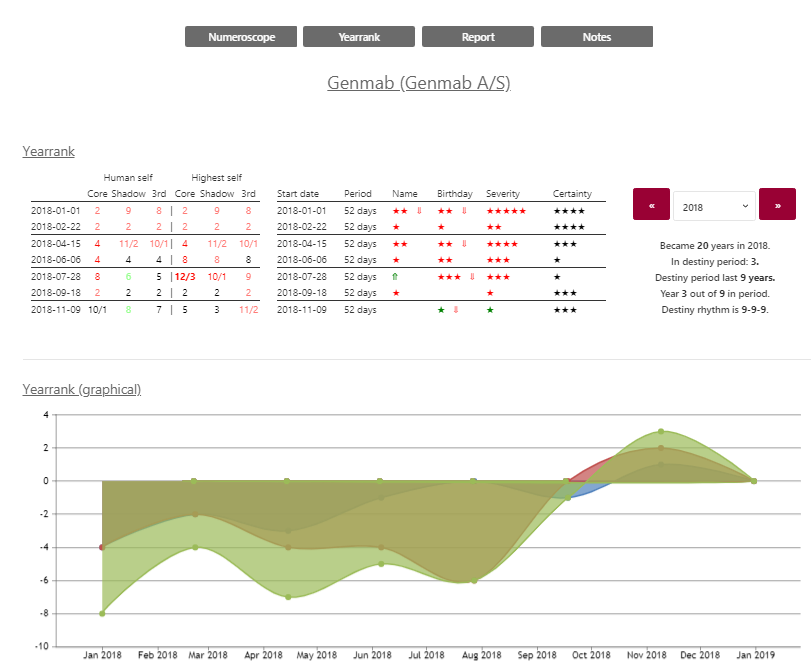Go to next year with » button
This screenshot has width=811, height=661.
[x=777, y=204]
